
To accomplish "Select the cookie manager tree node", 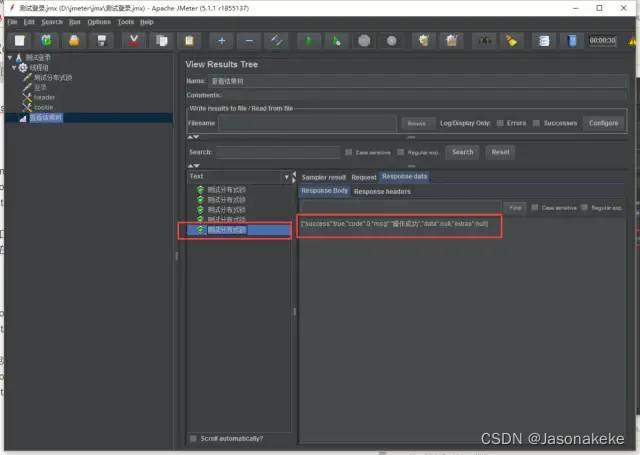I will coord(43,107).
